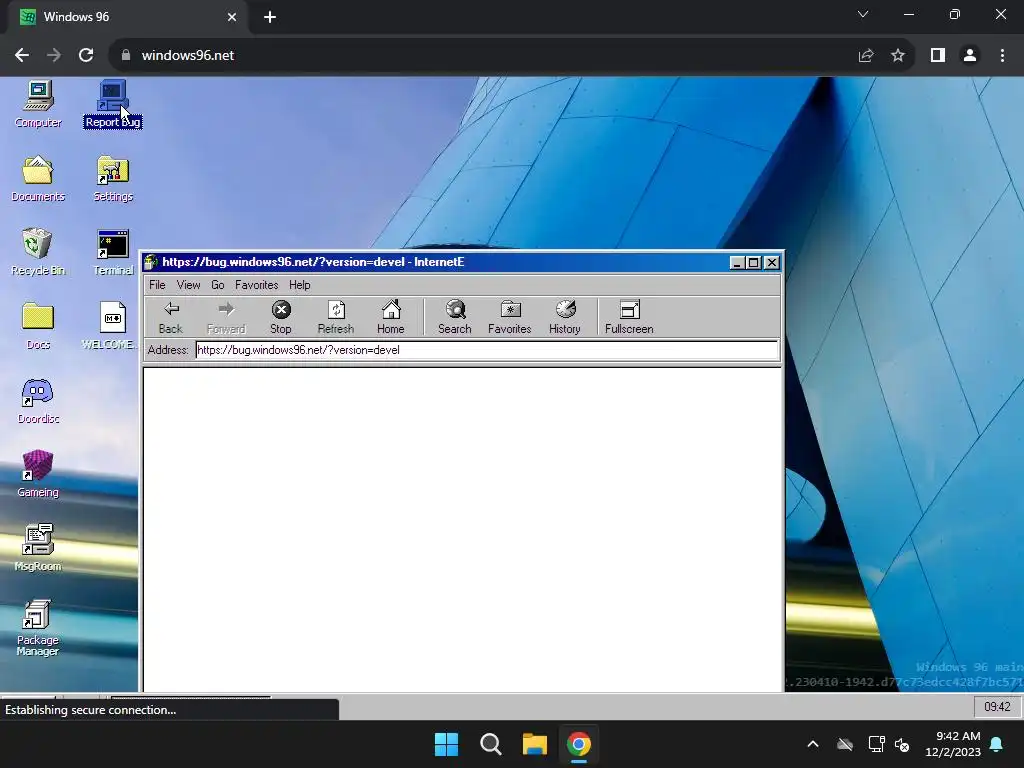
Task: Open Windows taskbar Search
Action: click(x=490, y=744)
